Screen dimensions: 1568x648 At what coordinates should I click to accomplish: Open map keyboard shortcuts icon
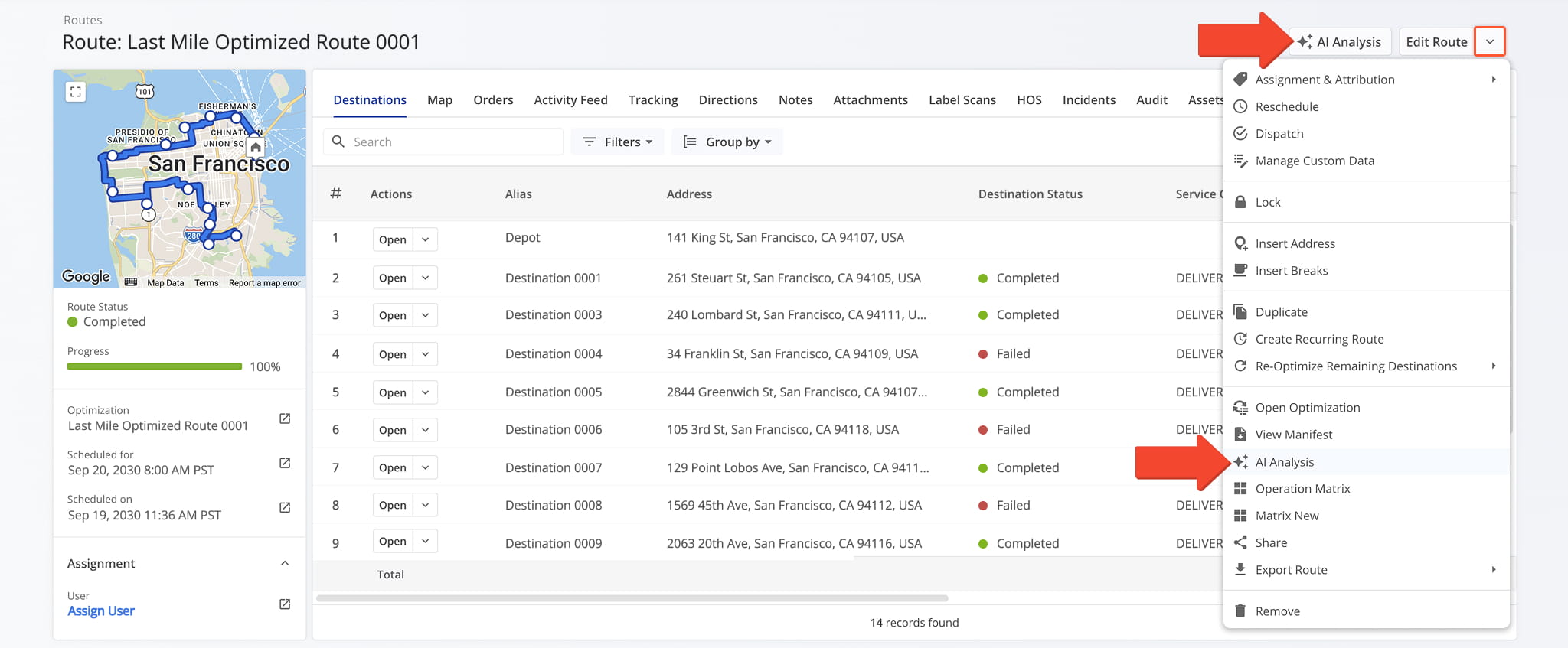131,282
